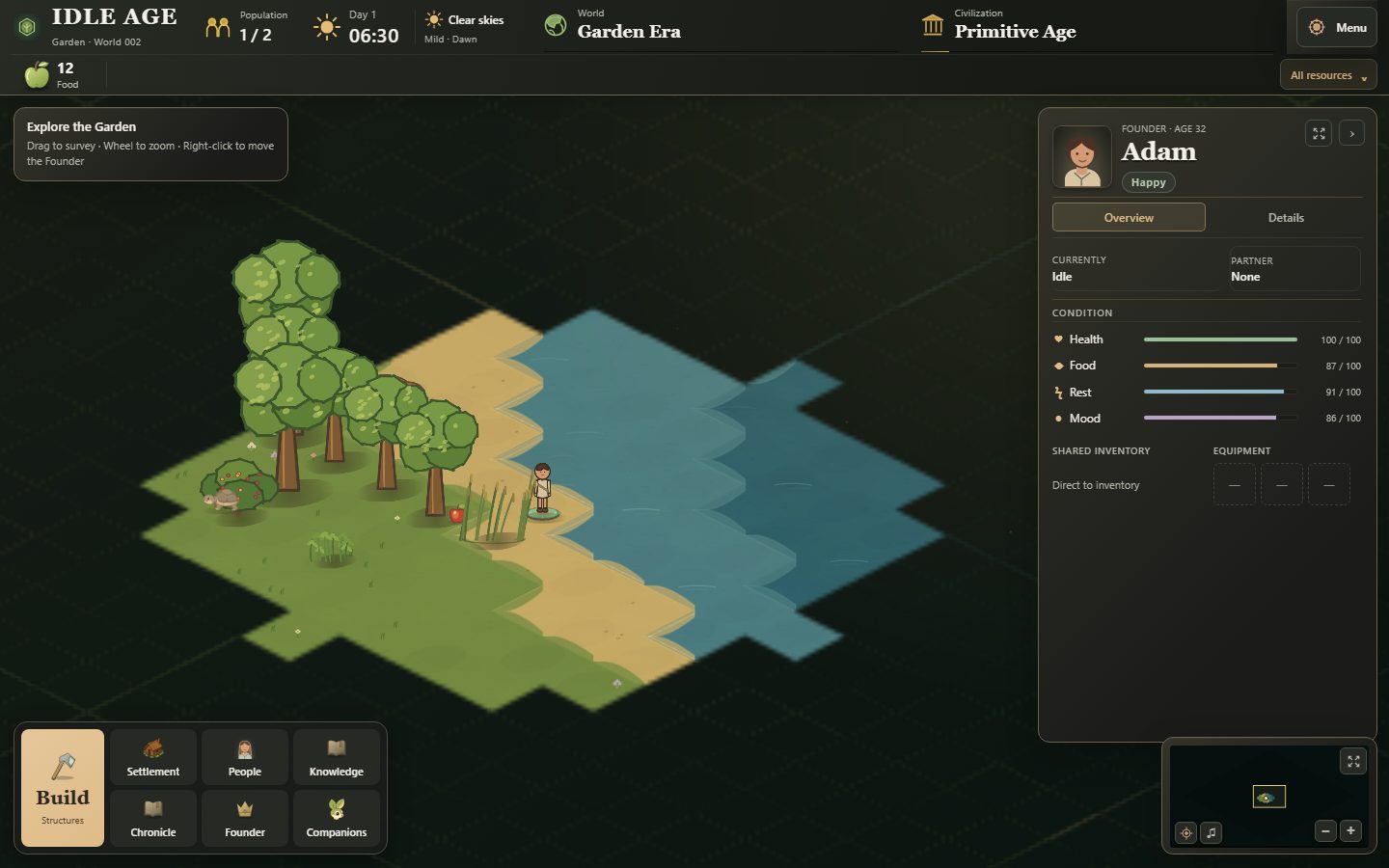Click Adam's portrait thumbnail
The width and height of the screenshot is (1389, 868).
(1082, 156)
